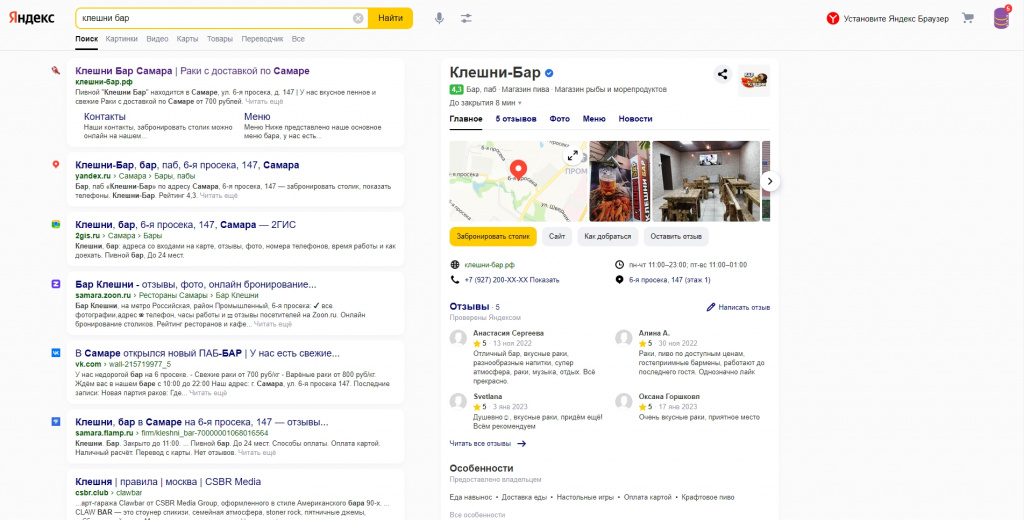
Task: Switch to the Видео search tab
Action: pos(157,39)
